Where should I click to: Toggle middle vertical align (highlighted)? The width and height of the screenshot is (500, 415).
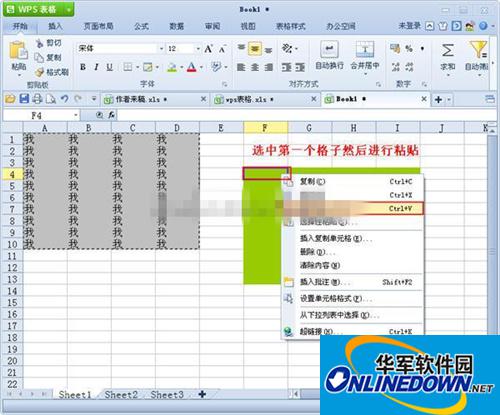tap(255, 49)
